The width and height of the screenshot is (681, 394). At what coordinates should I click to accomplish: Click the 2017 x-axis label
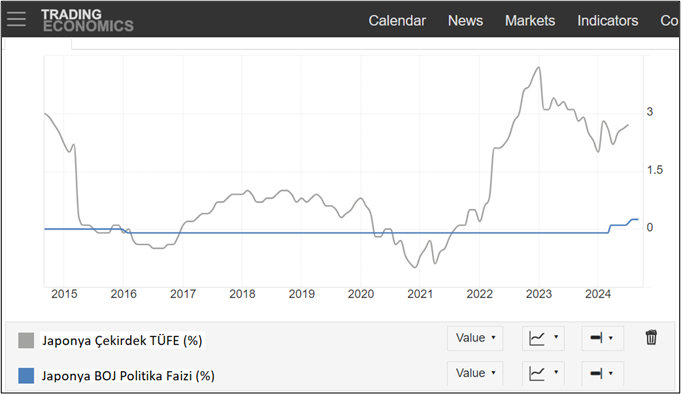click(x=183, y=294)
